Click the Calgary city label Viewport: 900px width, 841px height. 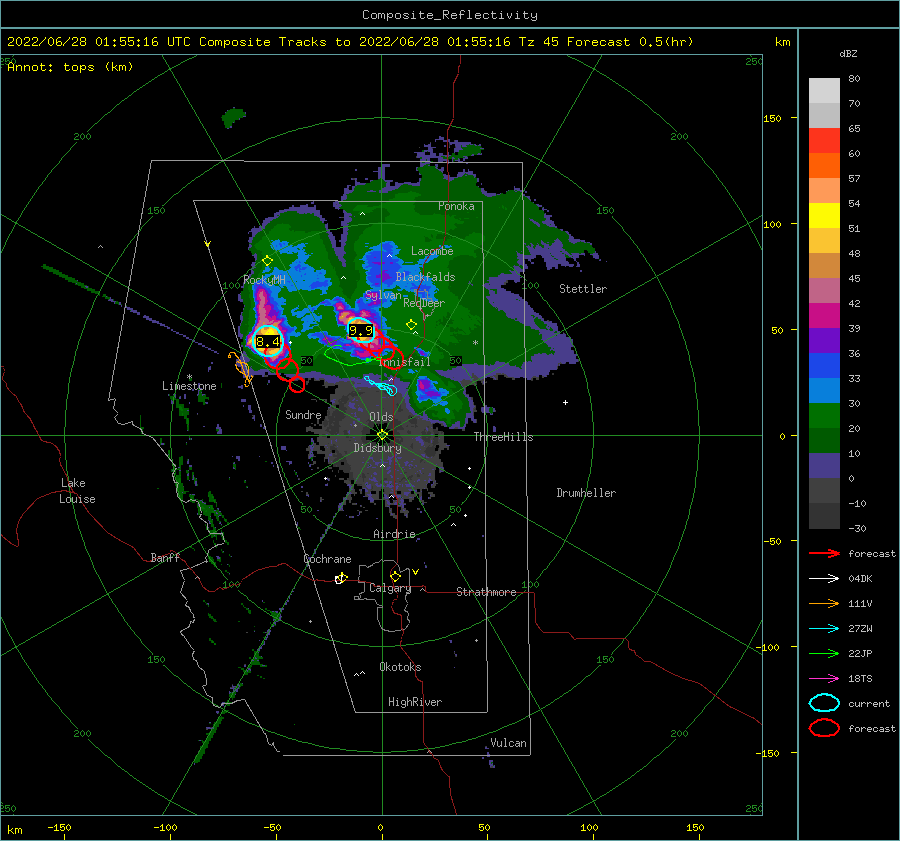click(x=390, y=588)
